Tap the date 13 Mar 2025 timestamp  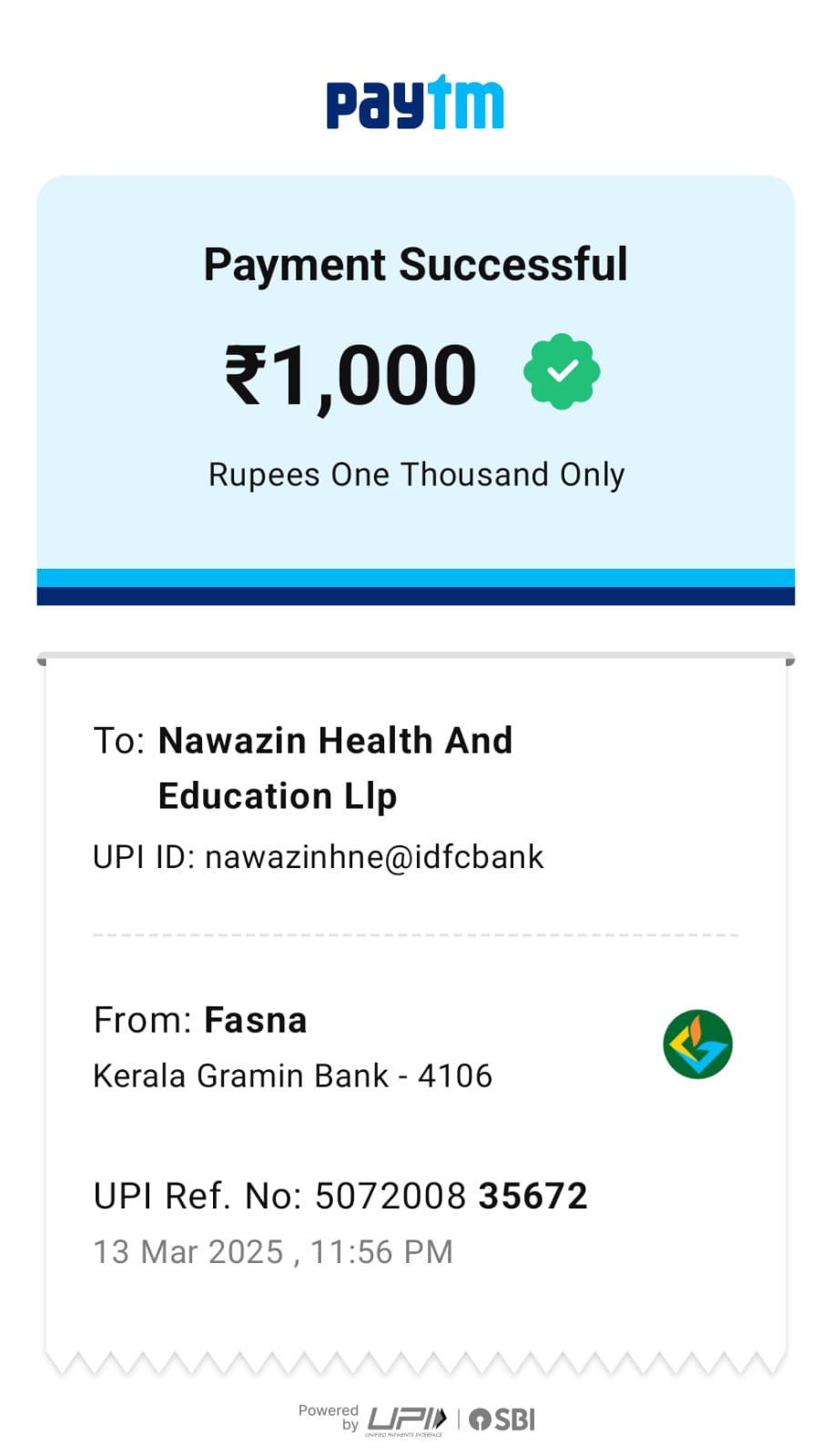pyautogui.click(x=273, y=1252)
